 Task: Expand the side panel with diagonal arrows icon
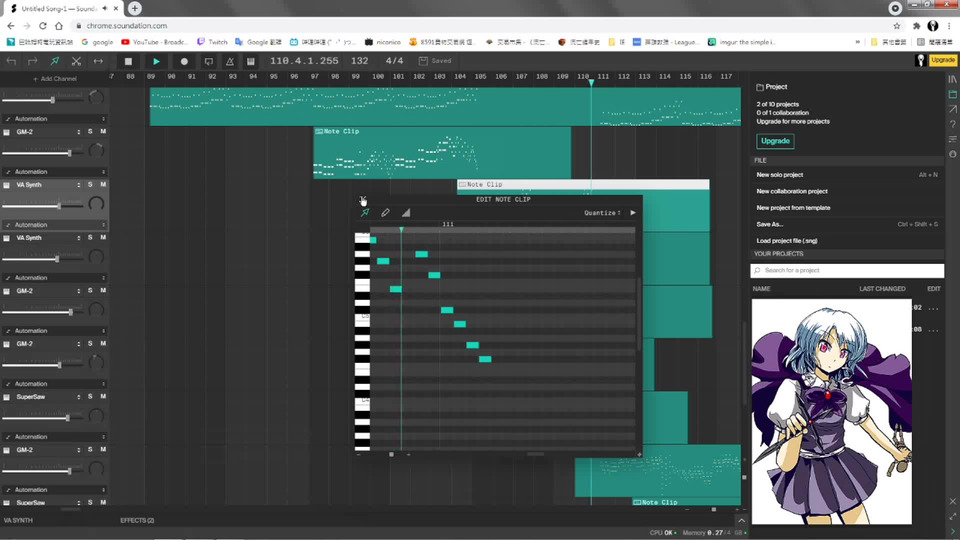(x=953, y=517)
